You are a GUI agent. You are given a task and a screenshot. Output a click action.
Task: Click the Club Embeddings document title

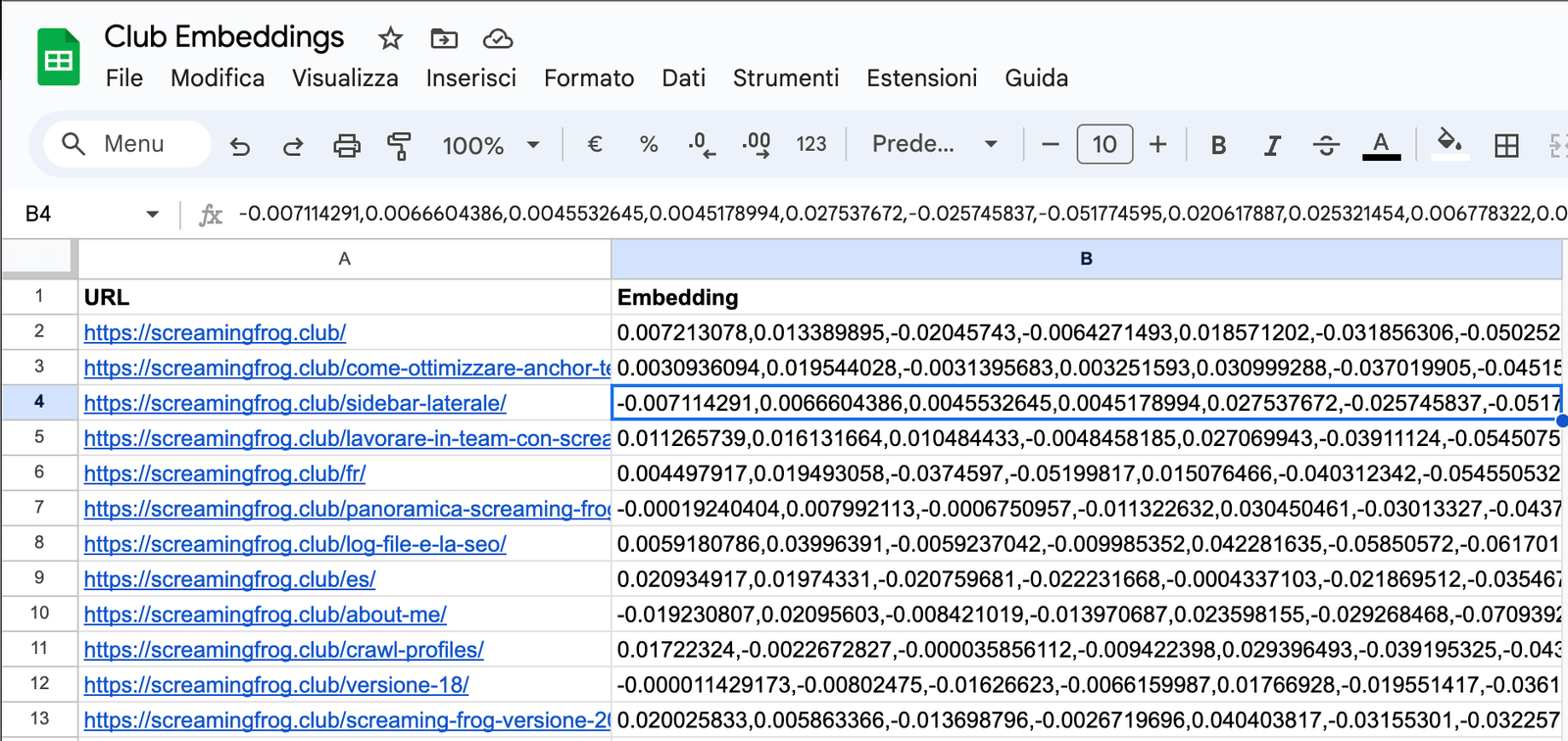pyautogui.click(x=224, y=37)
